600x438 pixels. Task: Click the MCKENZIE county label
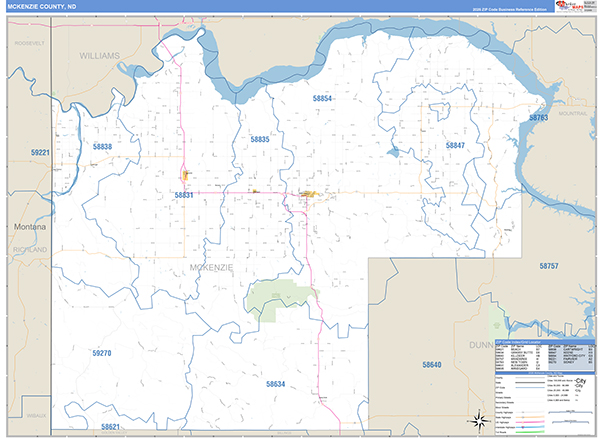pyautogui.click(x=211, y=268)
